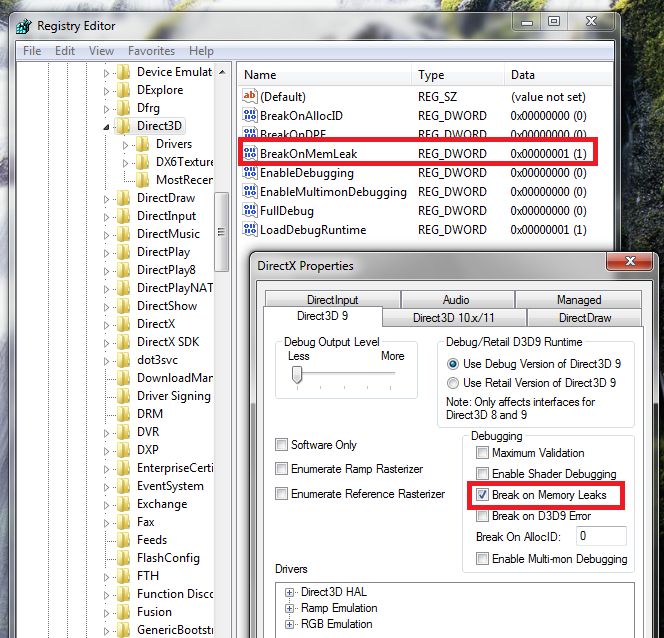
Task: Uncheck Break on Memory Leaks
Action: click(x=482, y=494)
